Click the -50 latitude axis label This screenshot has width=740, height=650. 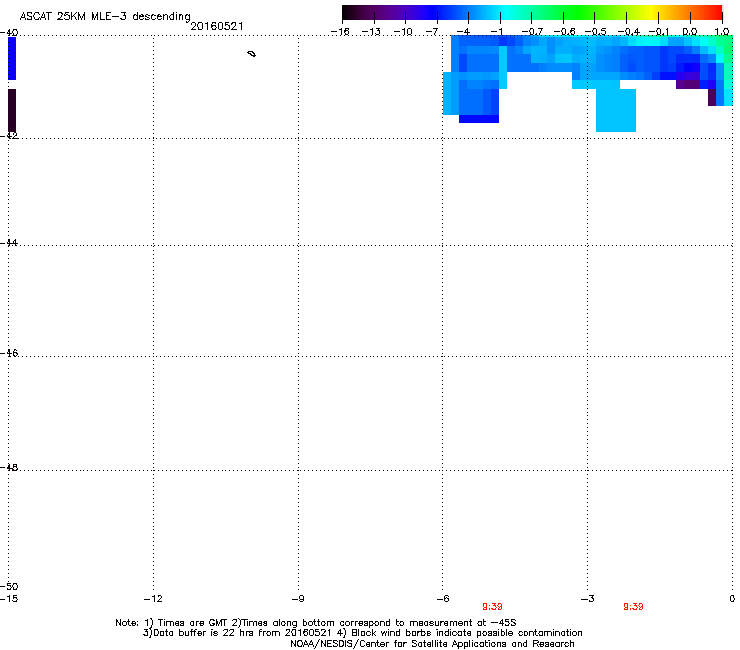coord(9,586)
